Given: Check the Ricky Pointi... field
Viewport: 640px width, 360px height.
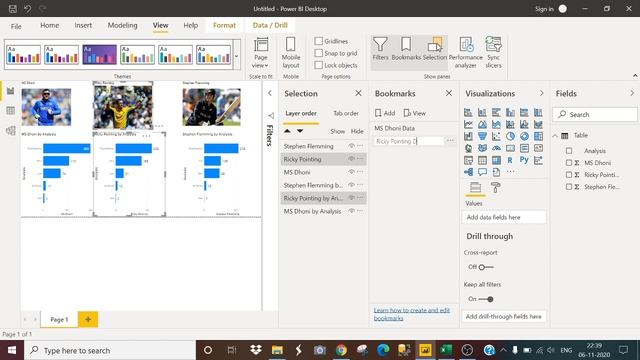Looking at the screenshot, I should [x=569, y=175].
